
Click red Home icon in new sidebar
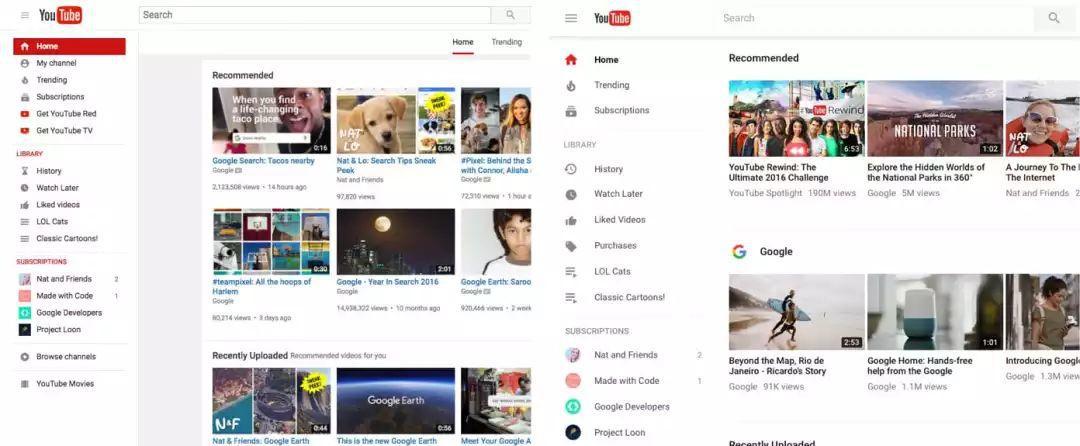[x=571, y=60]
